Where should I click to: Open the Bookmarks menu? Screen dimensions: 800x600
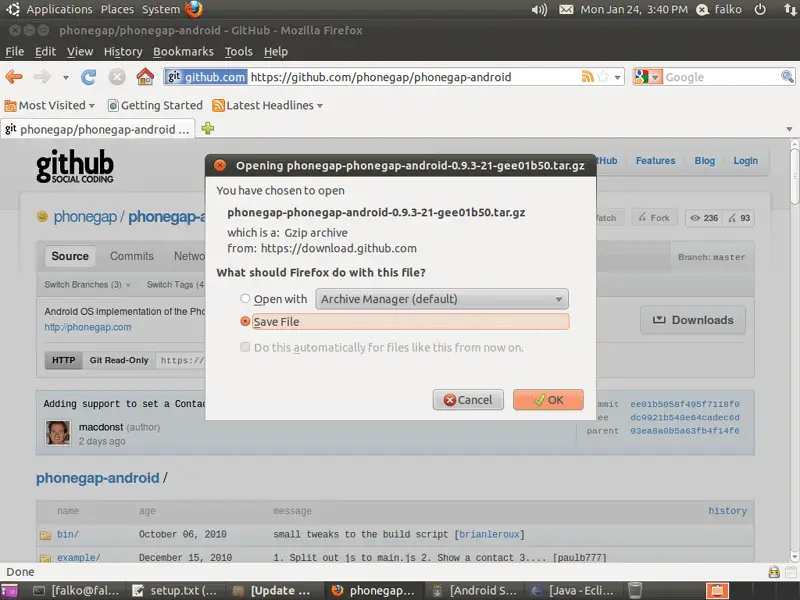pyautogui.click(x=183, y=52)
